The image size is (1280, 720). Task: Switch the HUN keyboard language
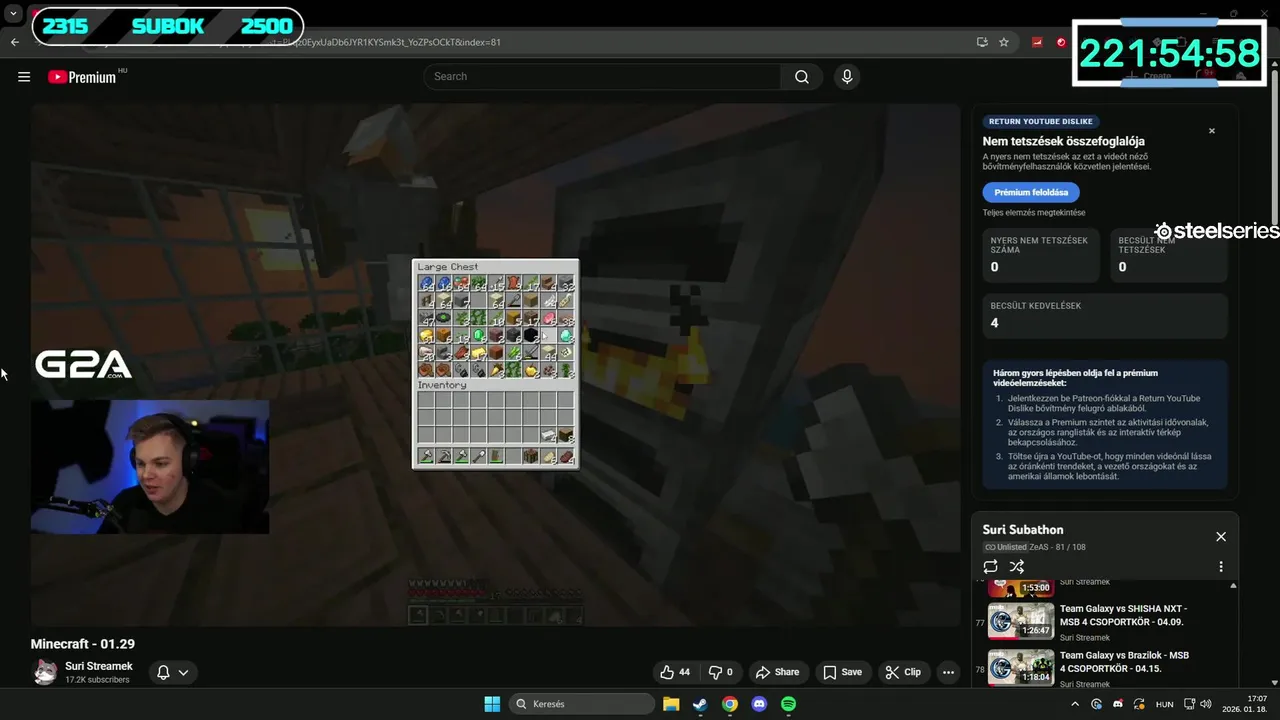pos(1164,704)
